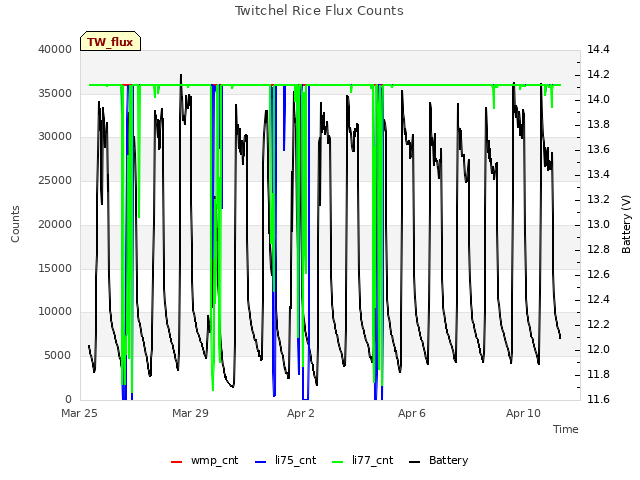Click the Time x-axis title

pyautogui.click(x=566, y=429)
